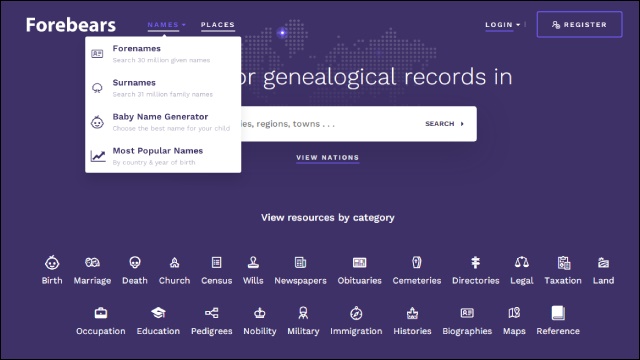Open the Newspapers category icon
This screenshot has width=640, height=360.
pyautogui.click(x=300, y=262)
